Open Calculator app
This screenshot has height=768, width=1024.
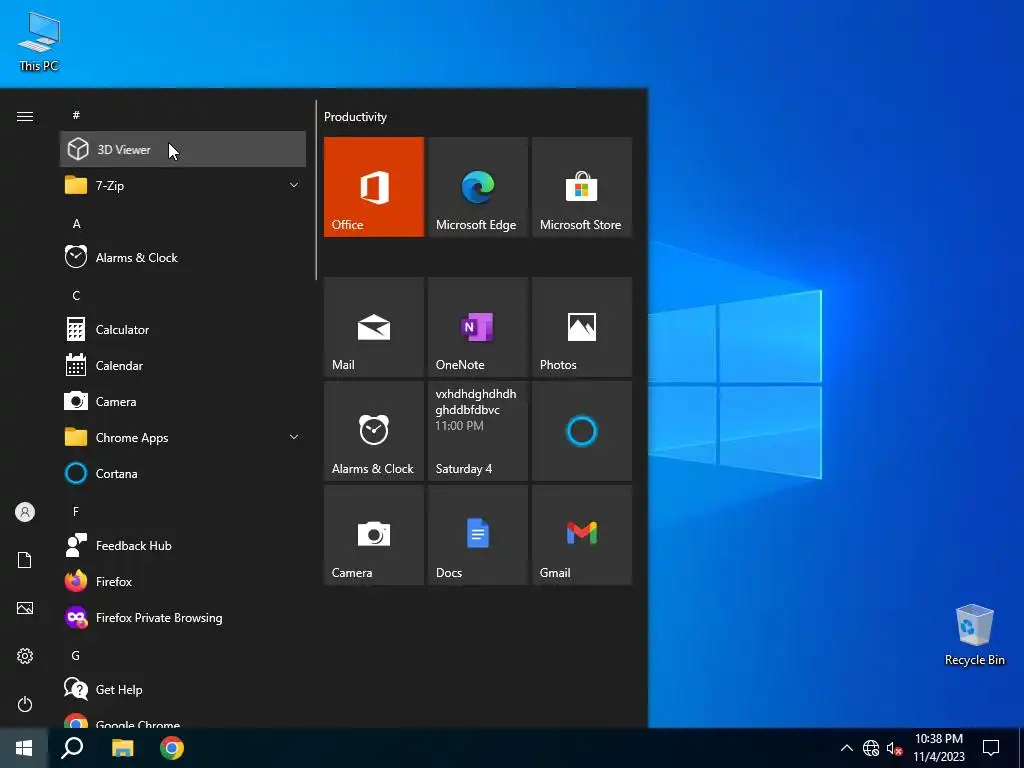pos(183,329)
